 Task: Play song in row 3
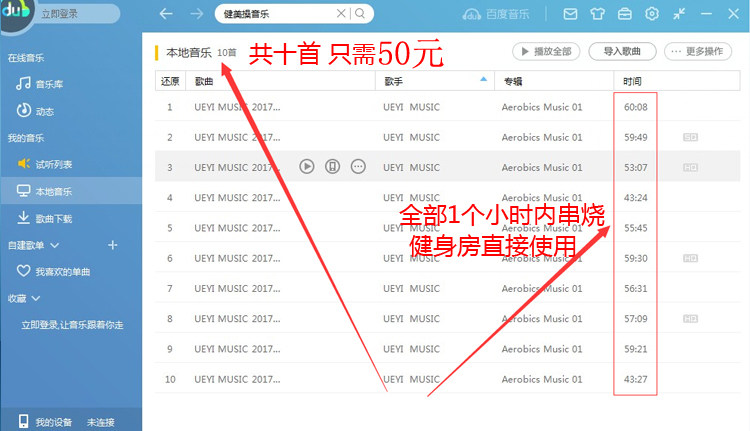307,166
